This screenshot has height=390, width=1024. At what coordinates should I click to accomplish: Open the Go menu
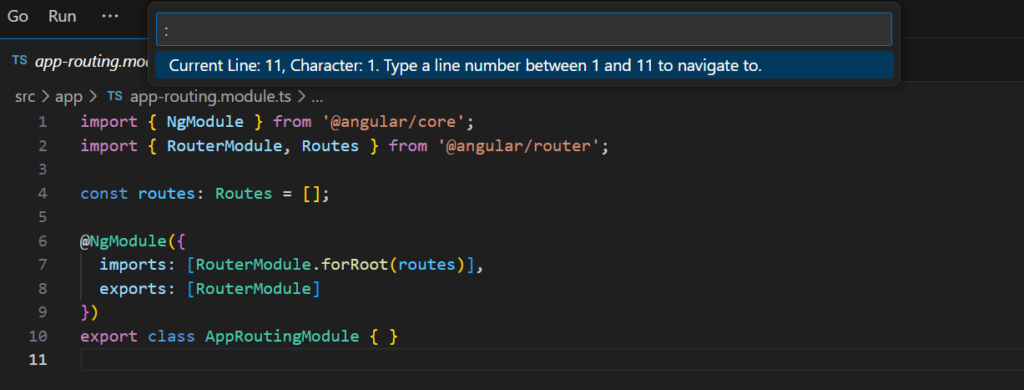coord(18,16)
